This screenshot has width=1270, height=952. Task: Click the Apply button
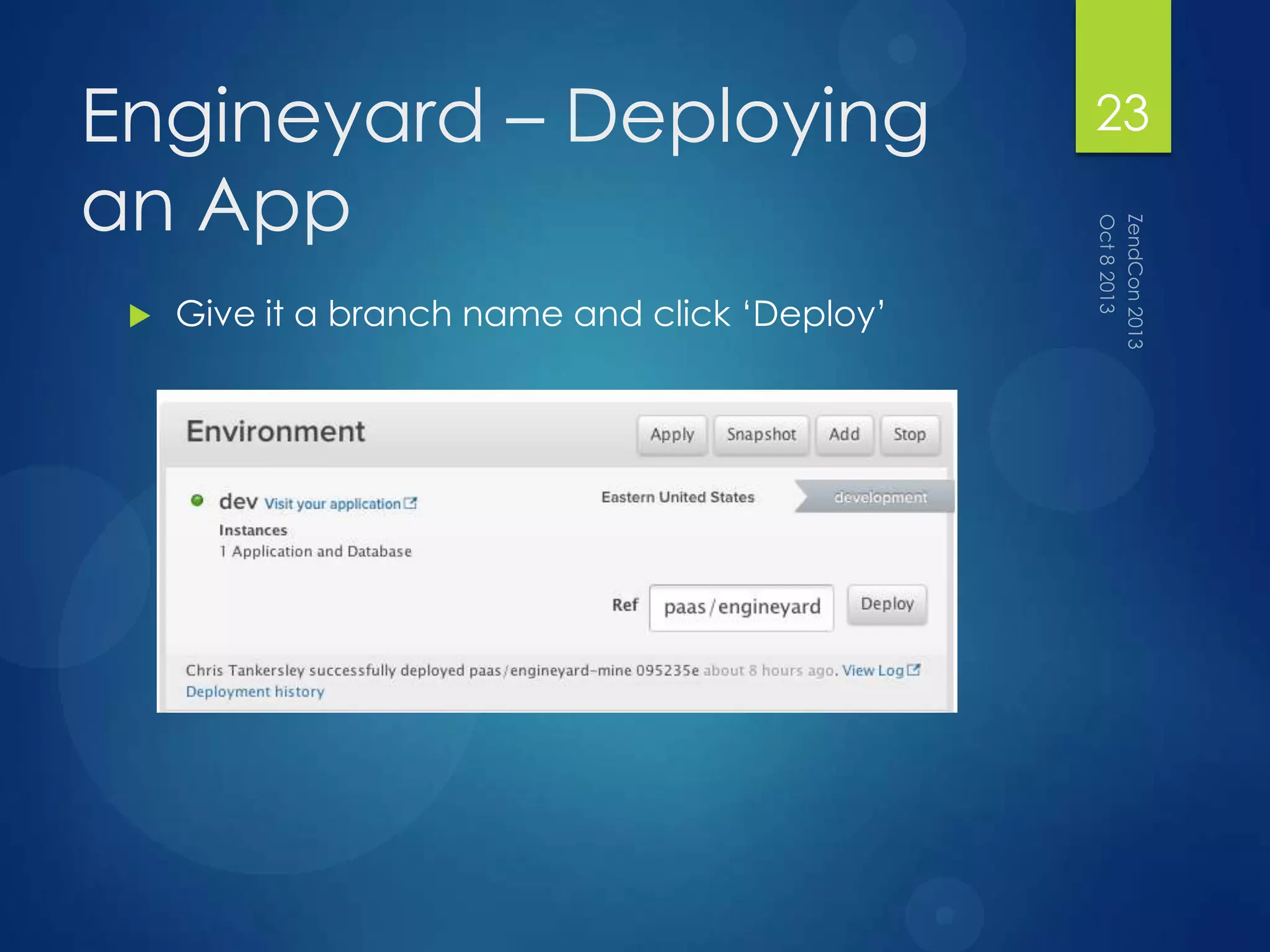pos(672,435)
